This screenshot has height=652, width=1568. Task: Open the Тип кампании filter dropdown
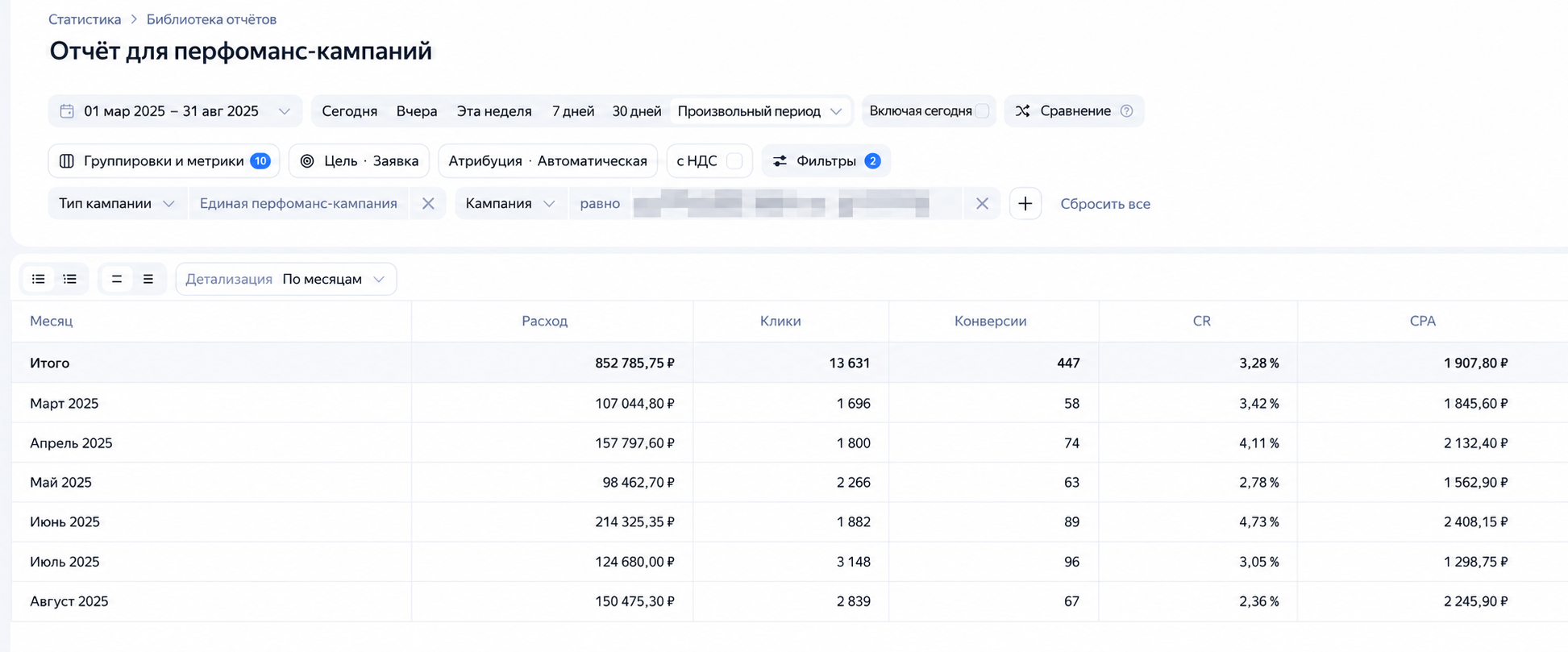(117, 204)
